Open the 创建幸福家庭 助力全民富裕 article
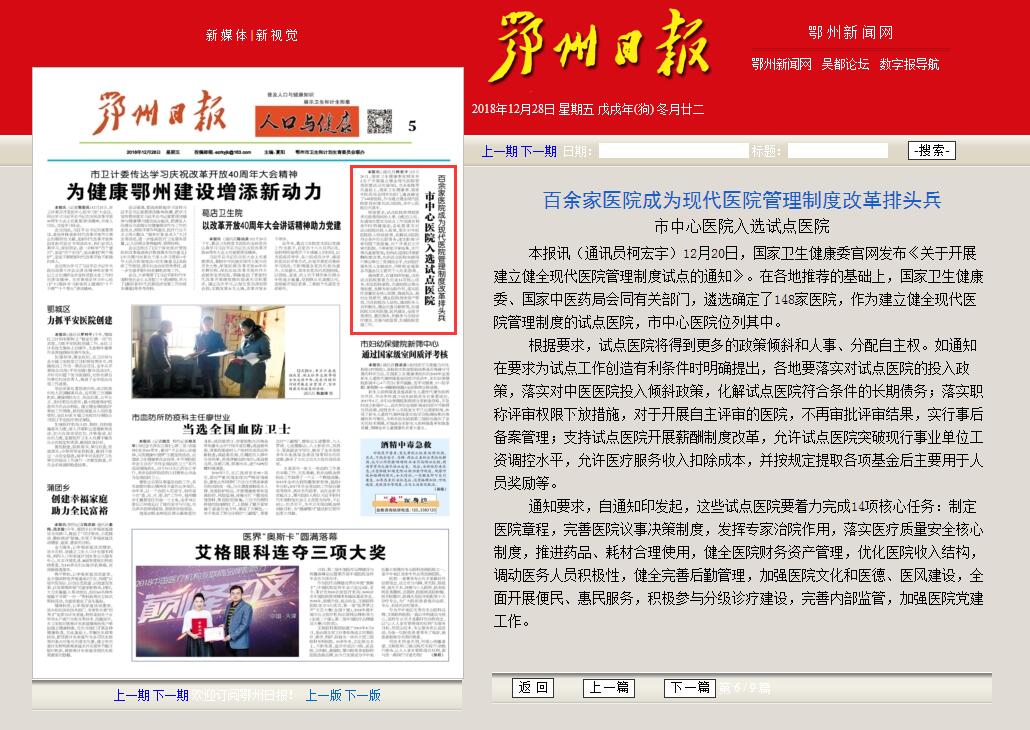Viewport: 1030px width, 730px height. click(79, 505)
